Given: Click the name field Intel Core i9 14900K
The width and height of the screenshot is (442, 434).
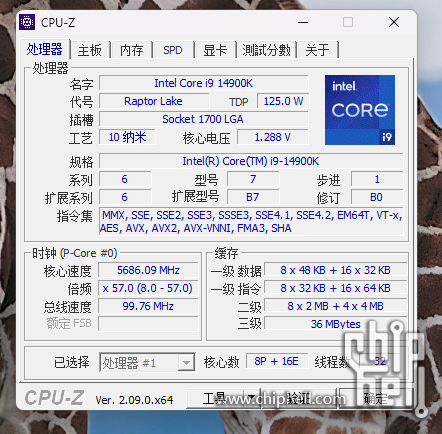Looking at the screenshot, I should tap(204, 83).
